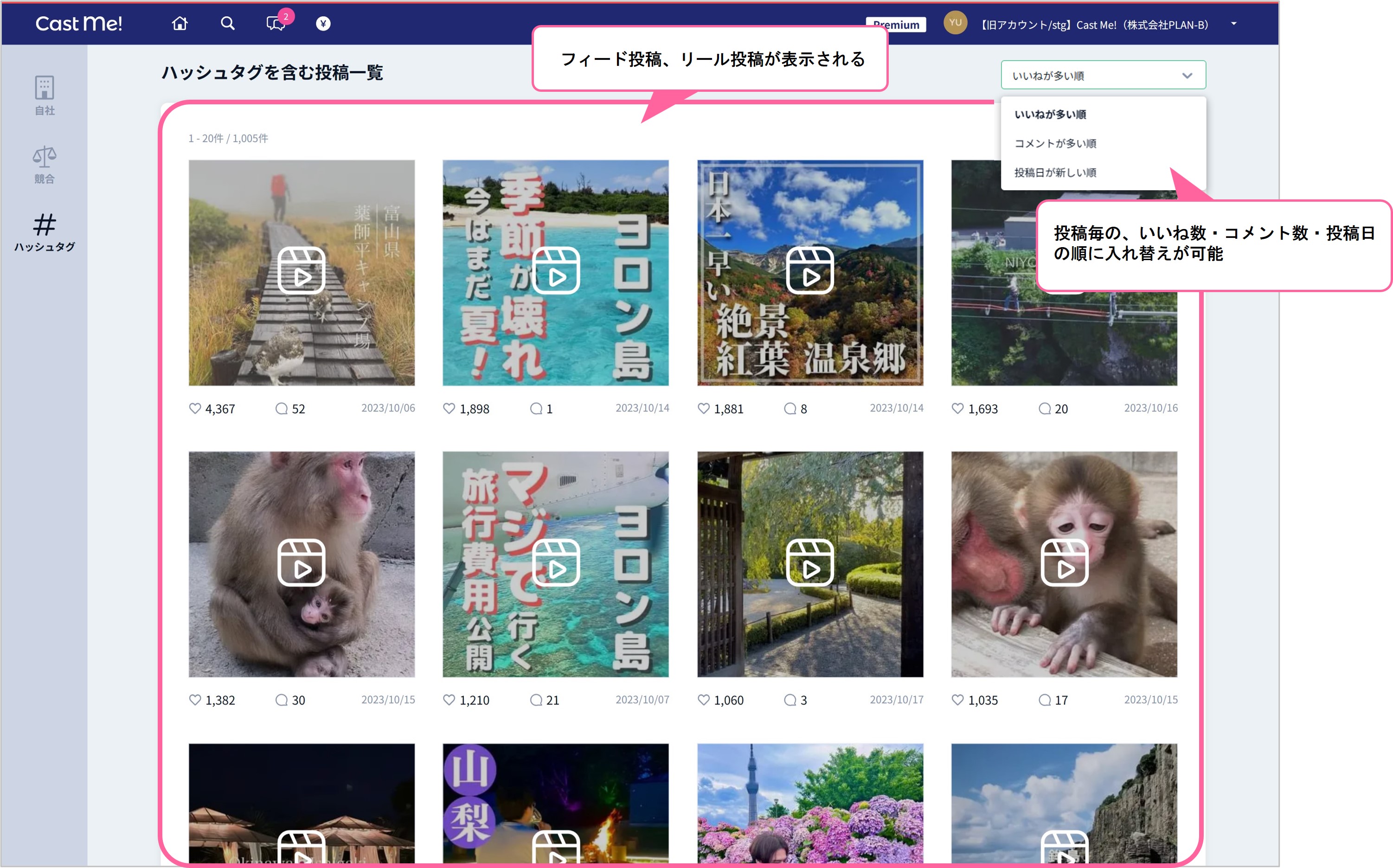This screenshot has width=1393, height=868.
Task: Open the マジで行く旅行費用公開 post thumbnail
Action: [555, 564]
